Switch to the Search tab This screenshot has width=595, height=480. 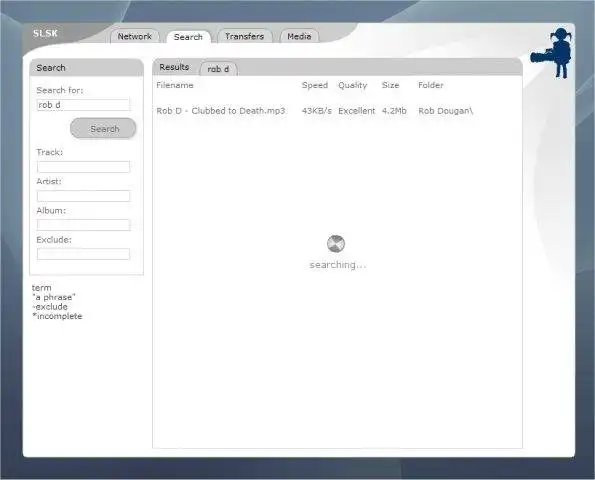(x=188, y=37)
